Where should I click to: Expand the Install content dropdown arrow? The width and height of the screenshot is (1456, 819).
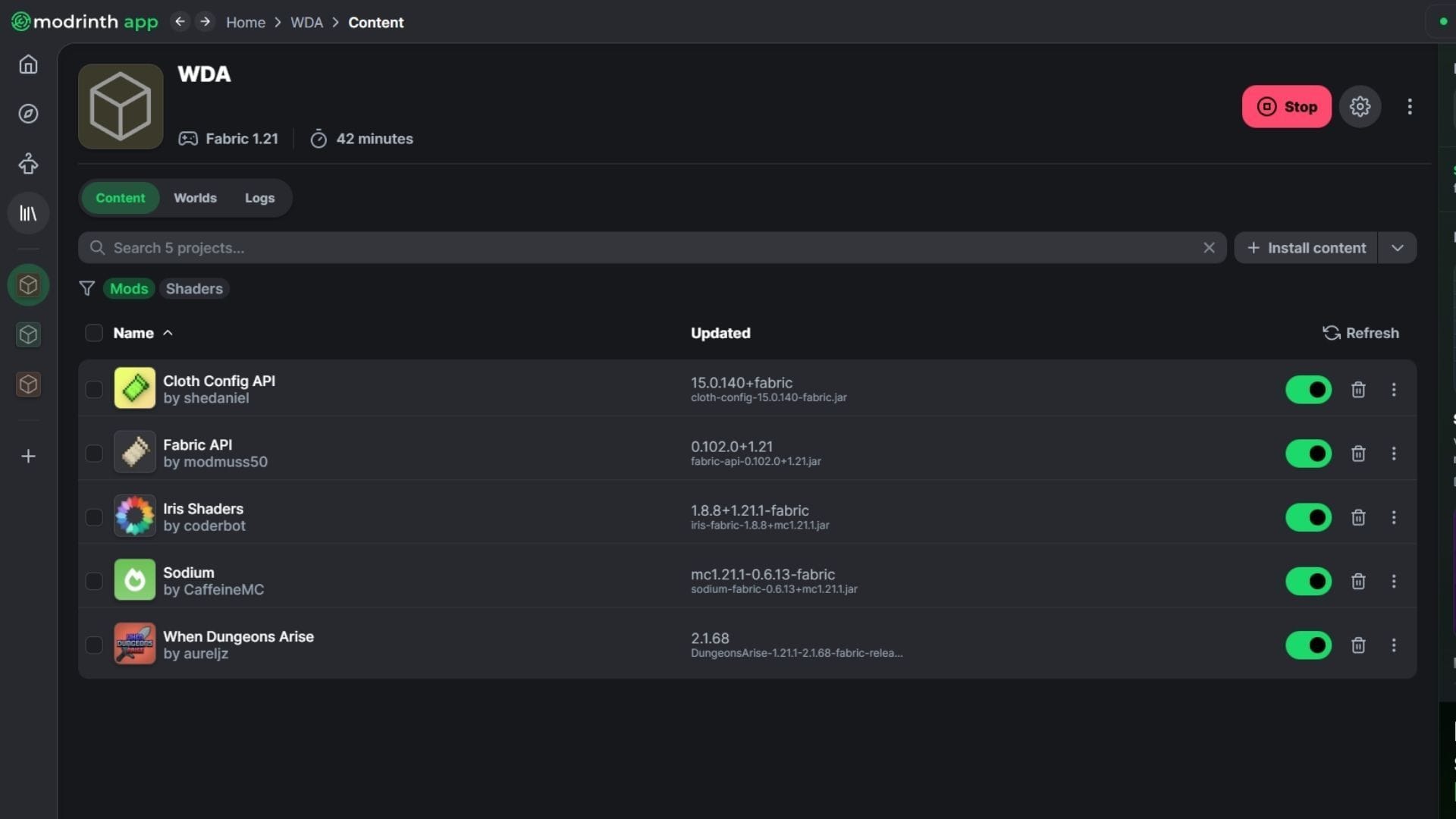[1397, 248]
